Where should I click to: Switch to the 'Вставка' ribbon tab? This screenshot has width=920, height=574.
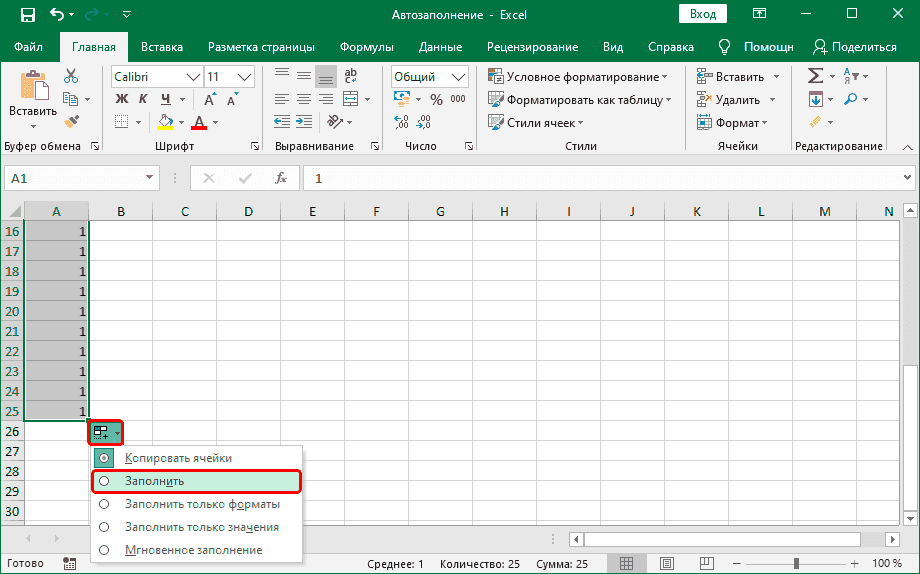pyautogui.click(x=162, y=47)
